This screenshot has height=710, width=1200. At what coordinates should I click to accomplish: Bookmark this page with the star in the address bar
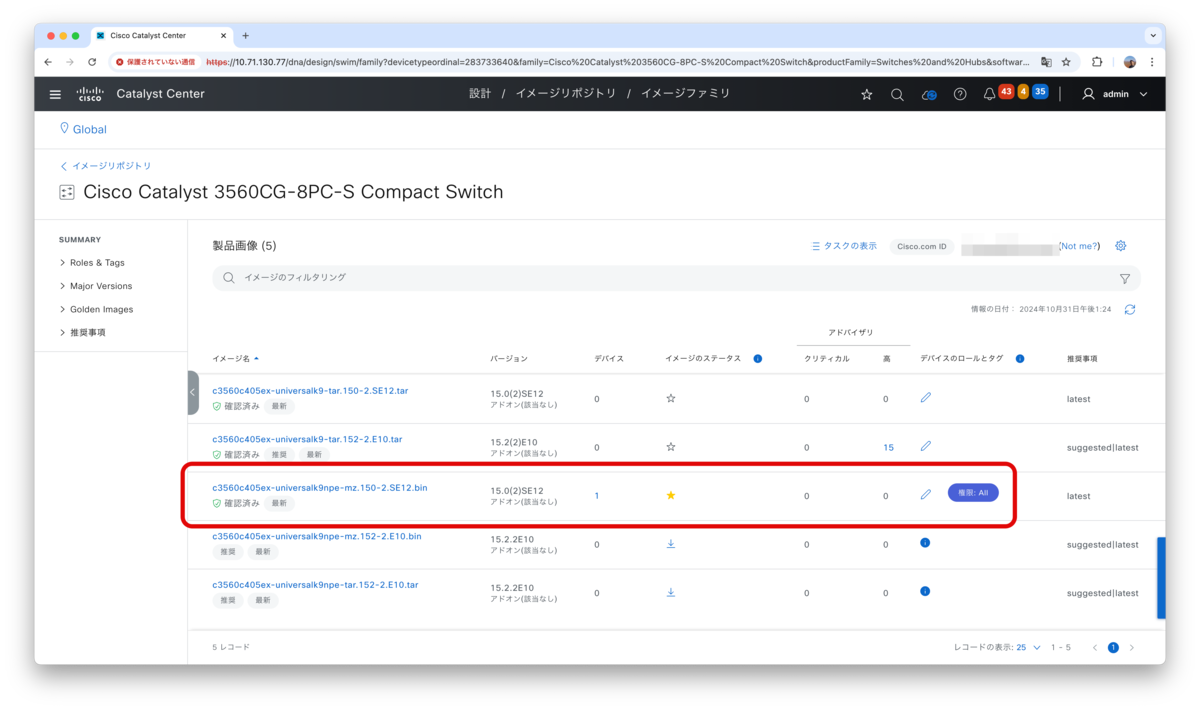[x=1066, y=62]
